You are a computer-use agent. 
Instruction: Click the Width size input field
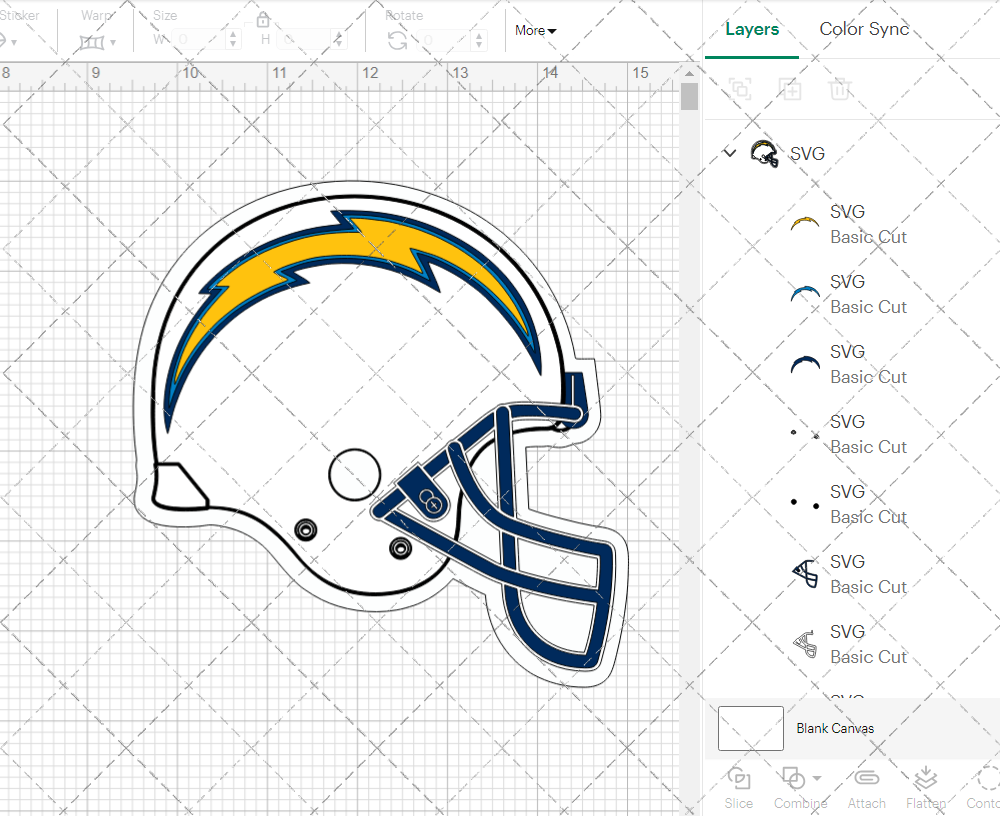(201, 40)
